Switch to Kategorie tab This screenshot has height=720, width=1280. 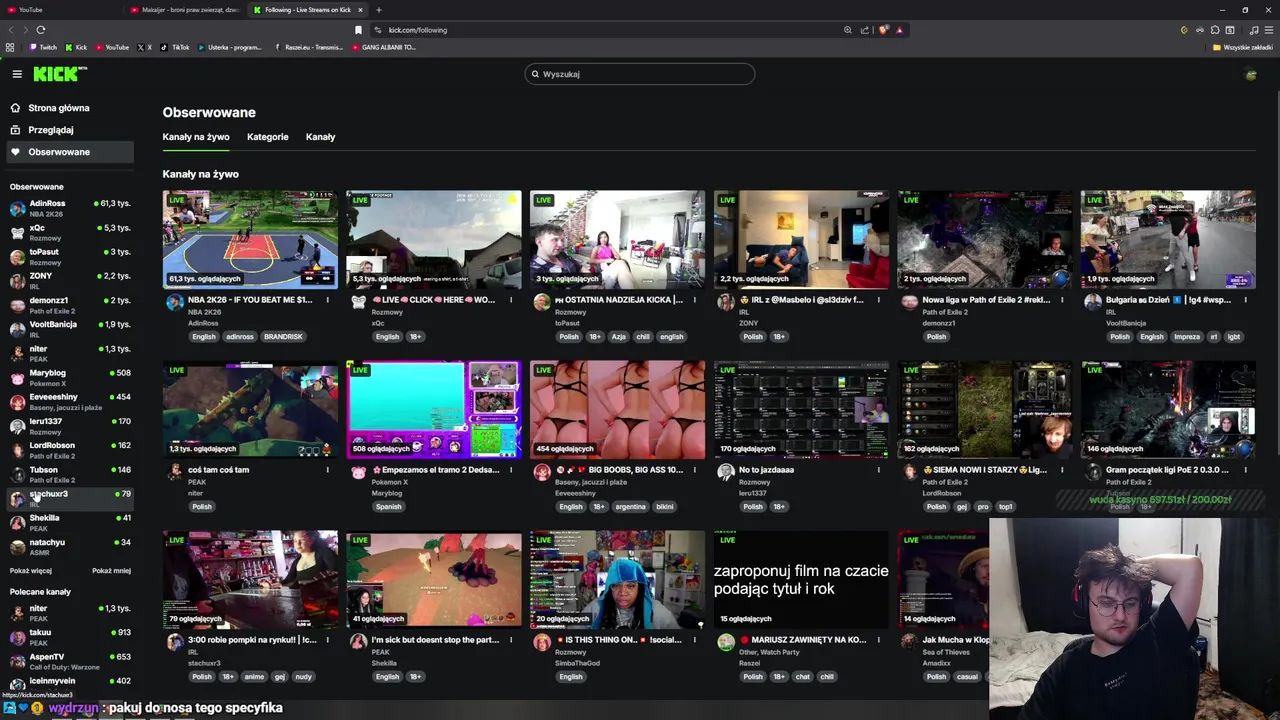point(267,137)
